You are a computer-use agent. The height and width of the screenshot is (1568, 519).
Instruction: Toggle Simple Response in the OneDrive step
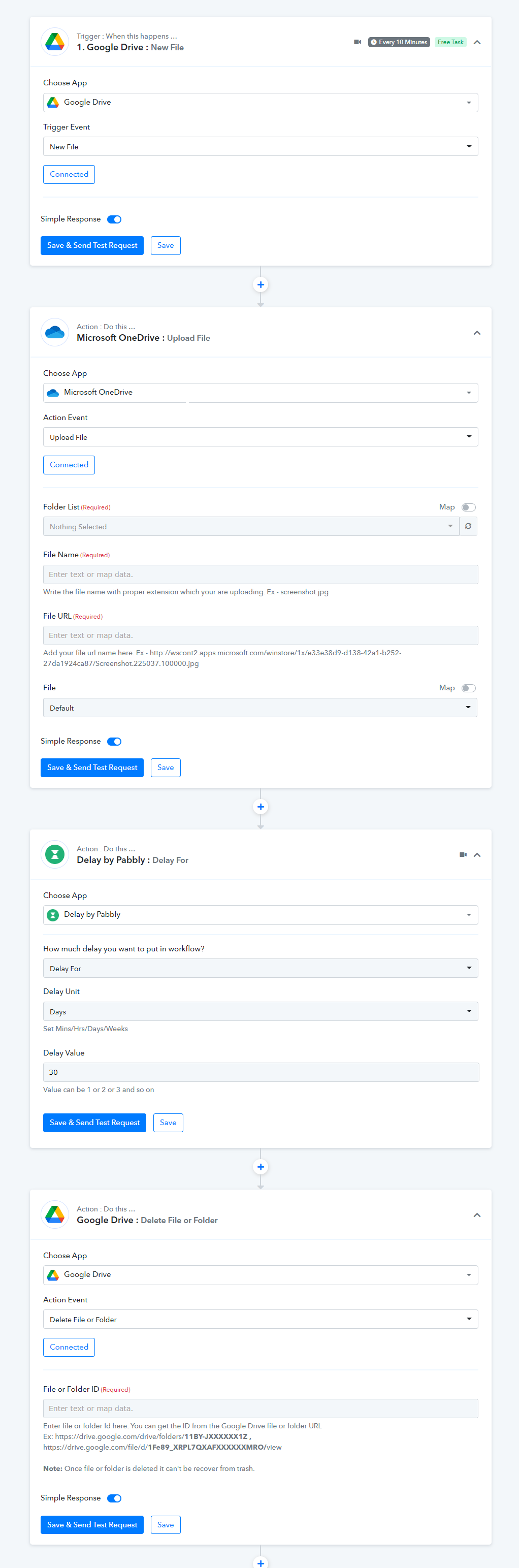pos(114,742)
